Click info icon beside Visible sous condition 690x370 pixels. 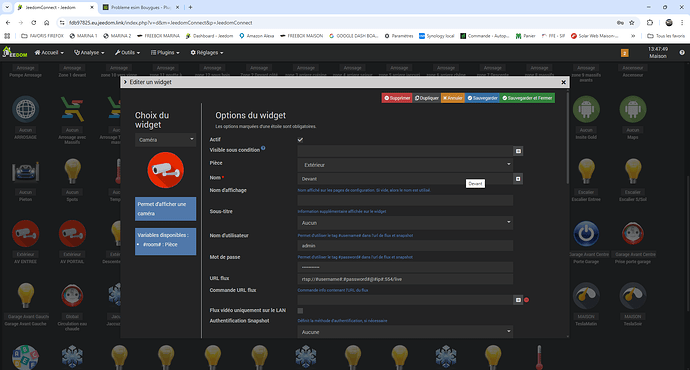coord(263,148)
